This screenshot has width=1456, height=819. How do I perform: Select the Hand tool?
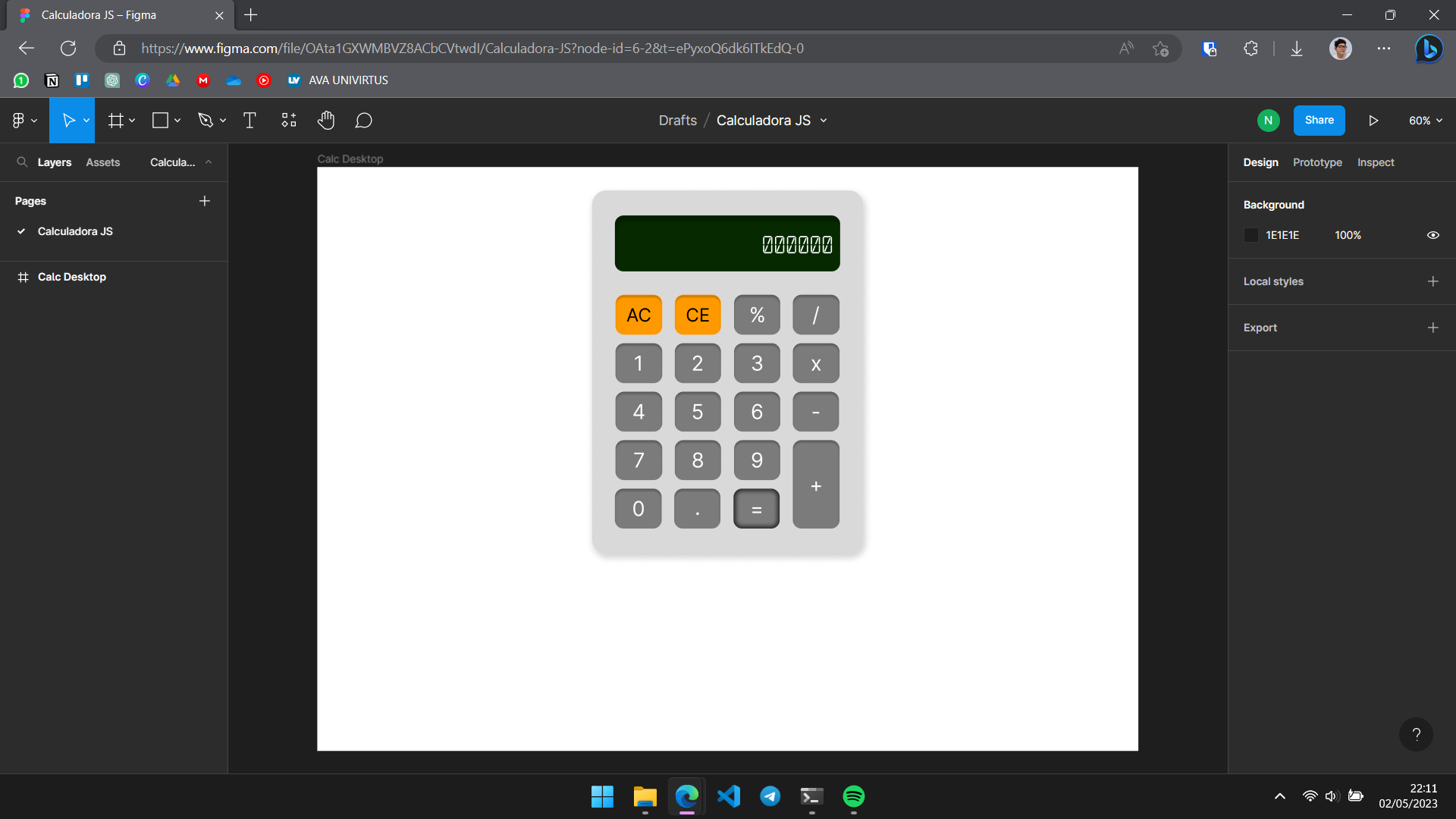pos(326,120)
